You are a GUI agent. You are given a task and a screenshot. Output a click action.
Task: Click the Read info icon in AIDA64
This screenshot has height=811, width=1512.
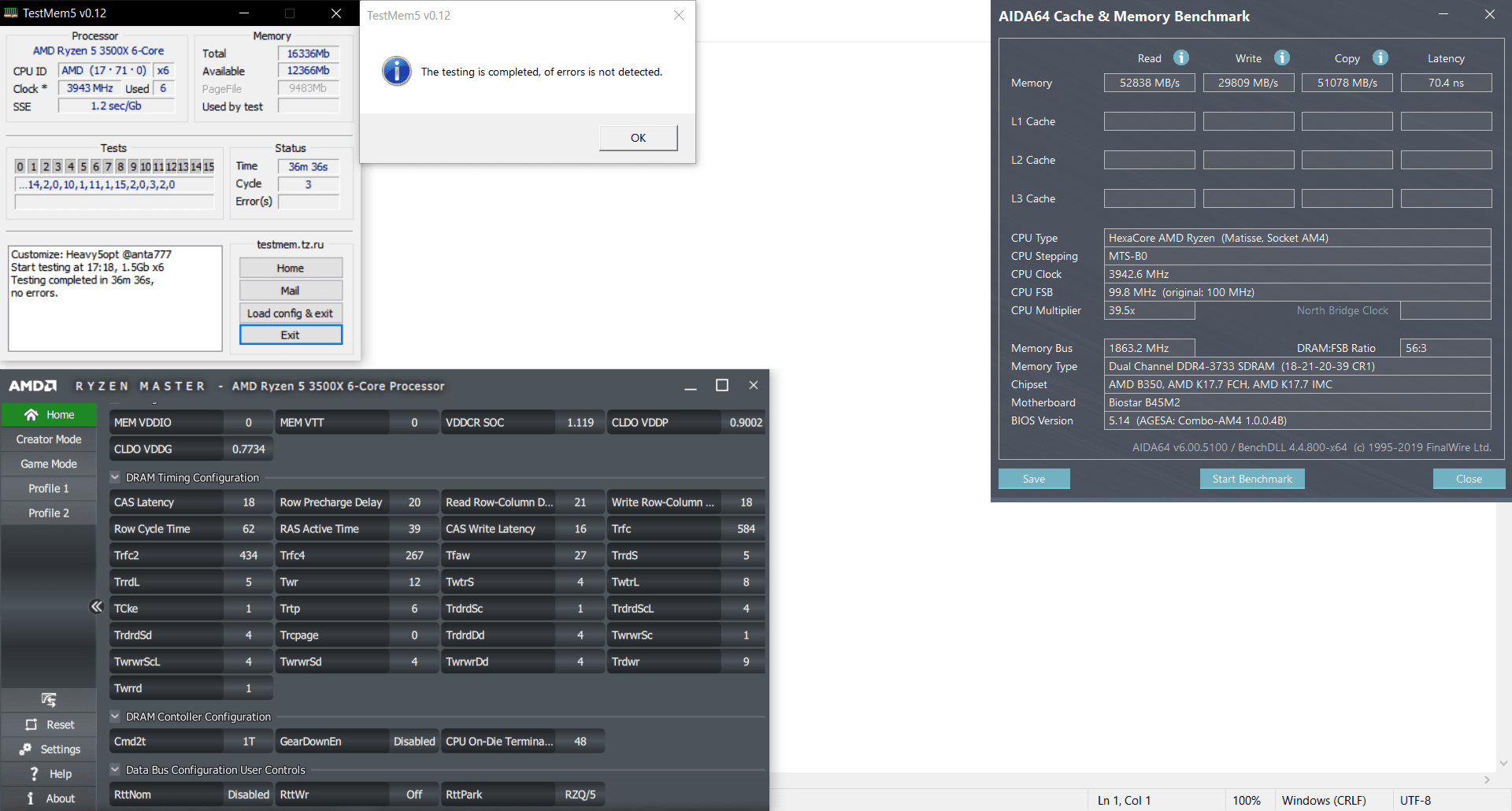pos(1181,57)
